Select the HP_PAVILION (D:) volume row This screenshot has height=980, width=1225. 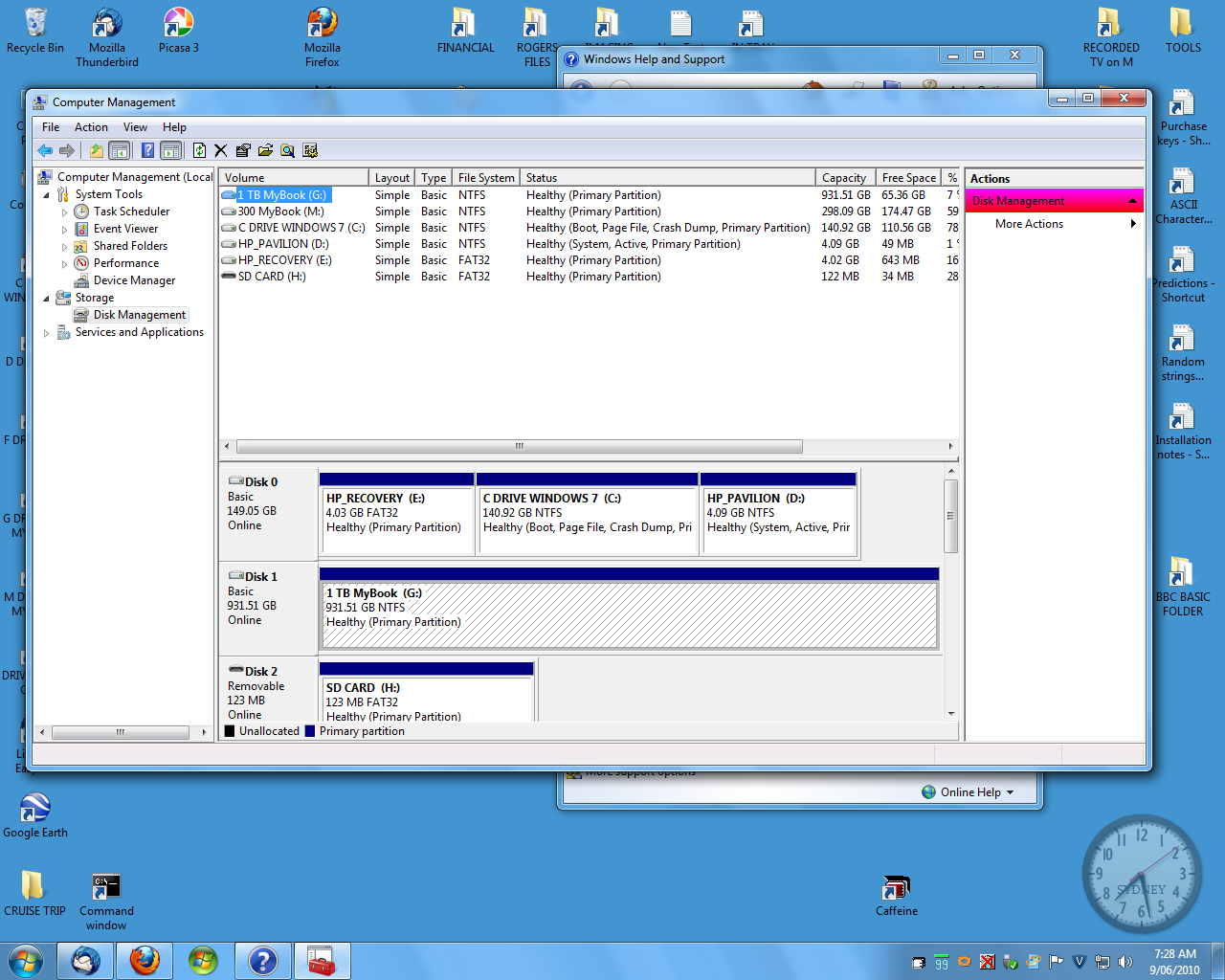pyautogui.click(x=589, y=244)
